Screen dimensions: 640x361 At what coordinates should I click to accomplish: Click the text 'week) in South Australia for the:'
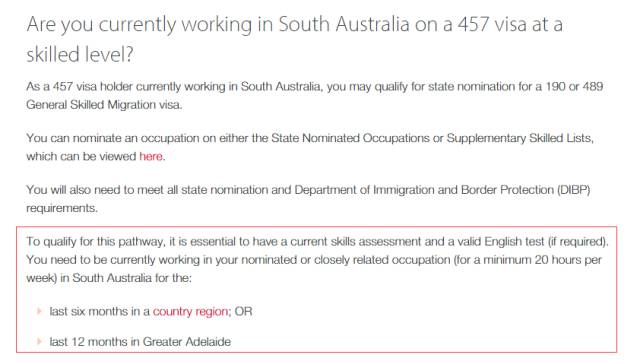(109, 278)
